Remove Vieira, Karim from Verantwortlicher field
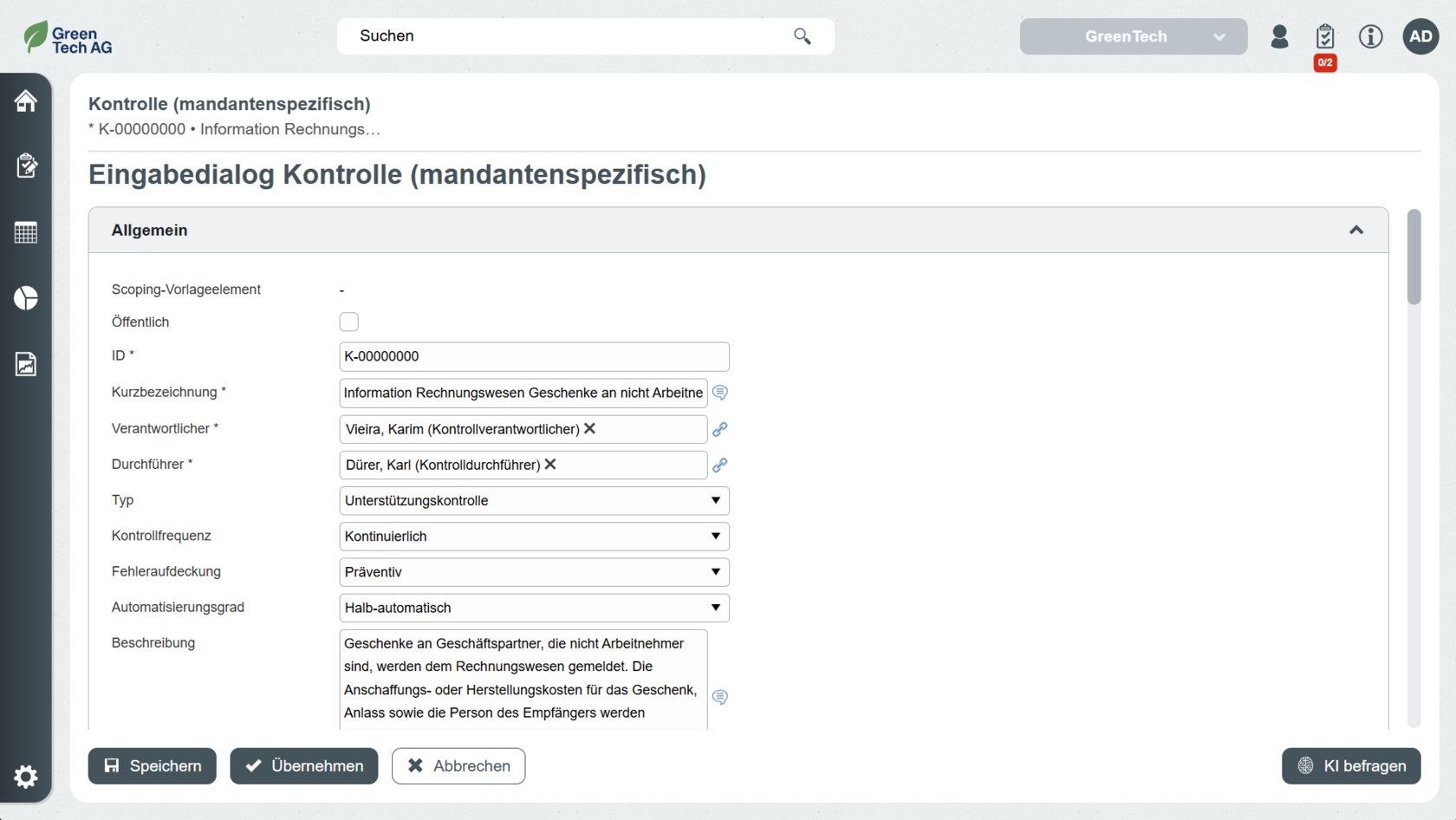 590,428
